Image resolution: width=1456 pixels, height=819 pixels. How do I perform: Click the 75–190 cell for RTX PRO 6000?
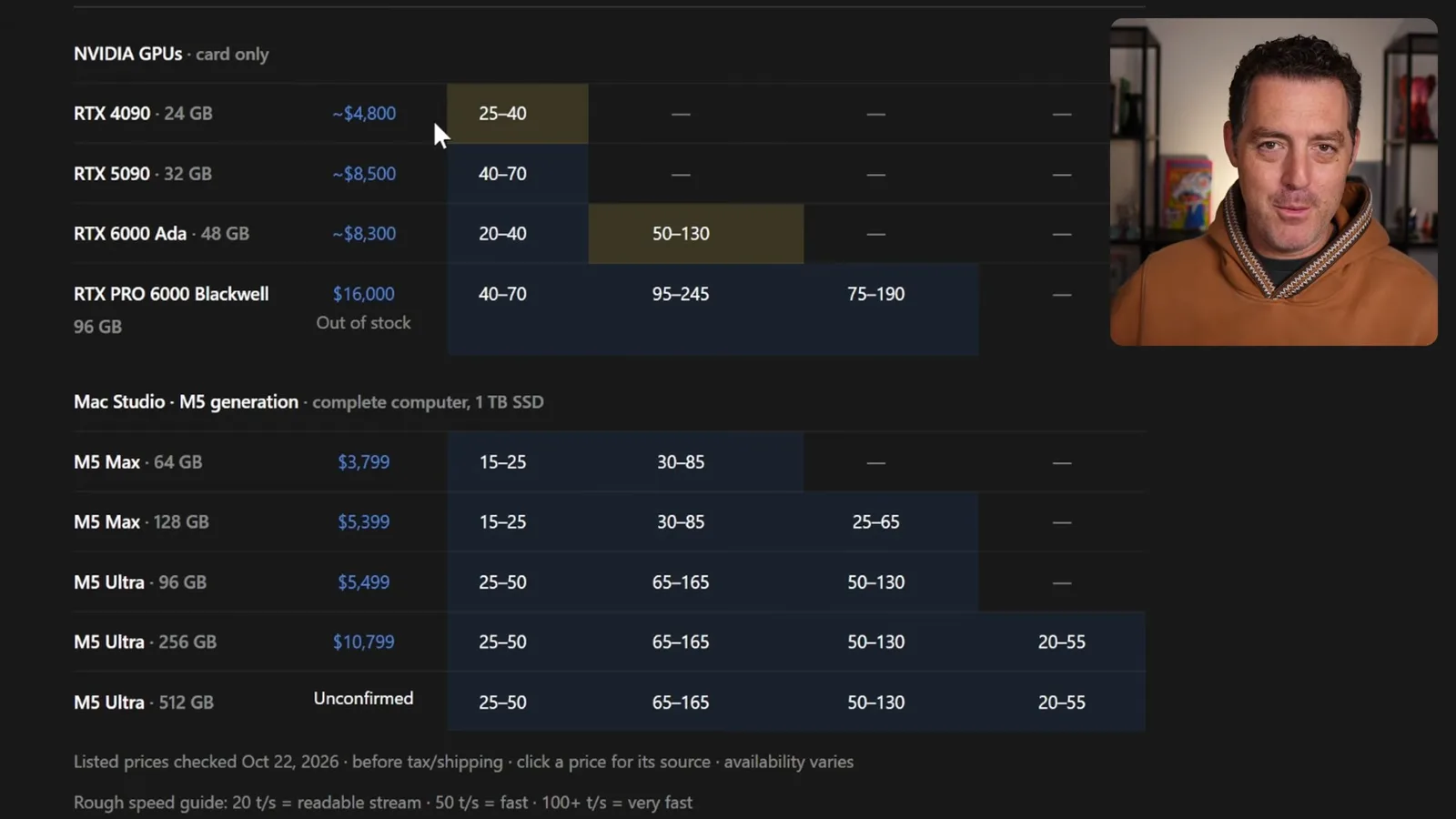coord(891,309)
